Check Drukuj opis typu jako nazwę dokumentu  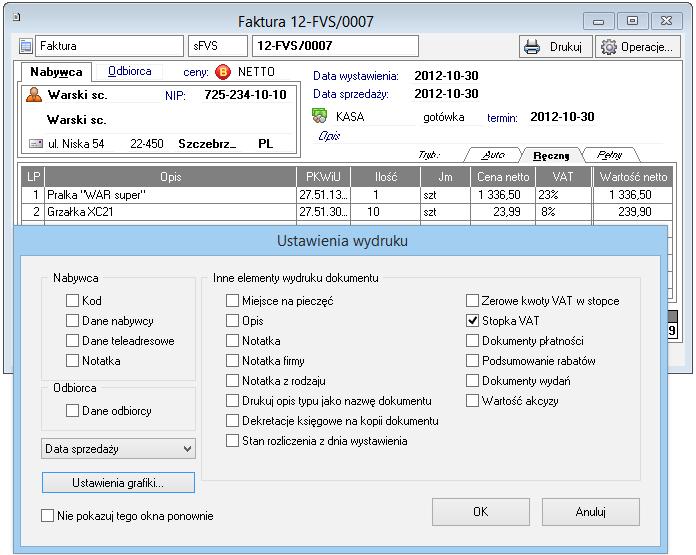tap(232, 400)
